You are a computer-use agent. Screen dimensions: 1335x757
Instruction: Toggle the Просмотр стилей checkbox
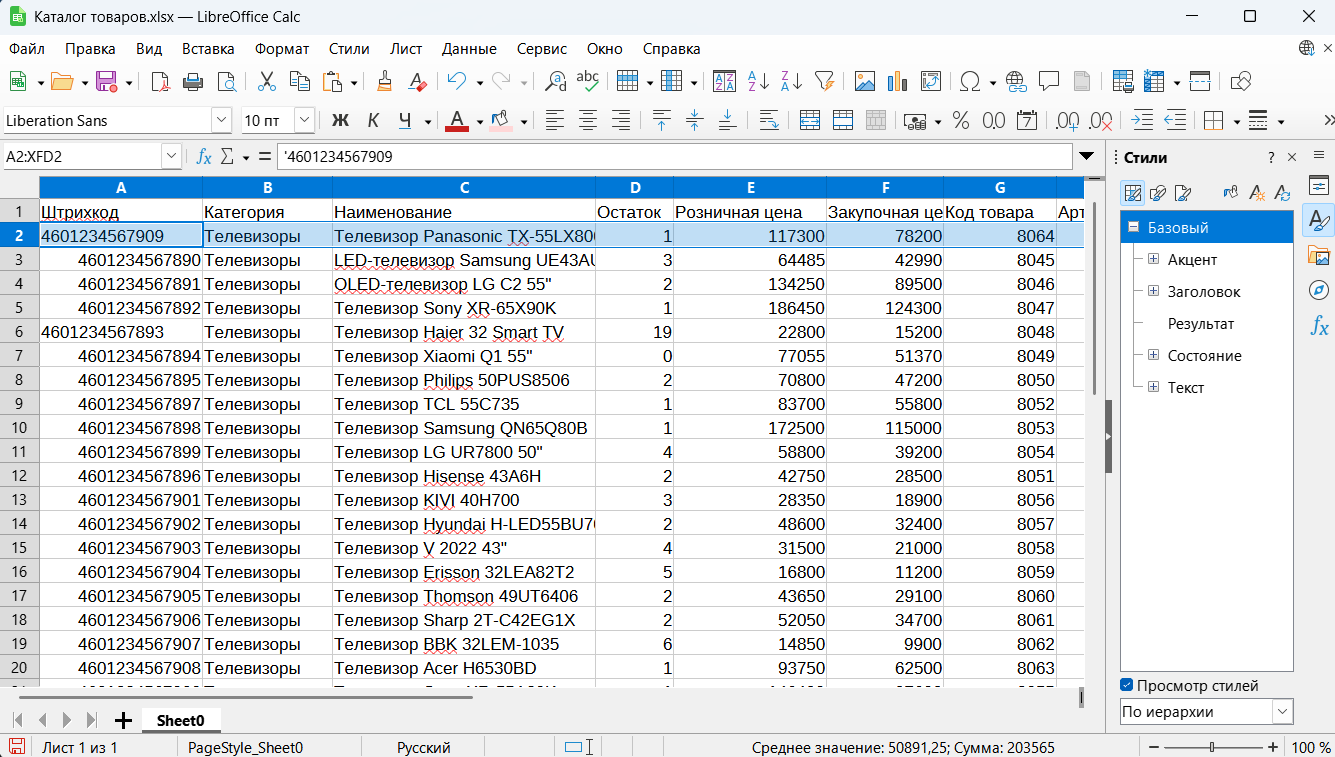[1127, 685]
